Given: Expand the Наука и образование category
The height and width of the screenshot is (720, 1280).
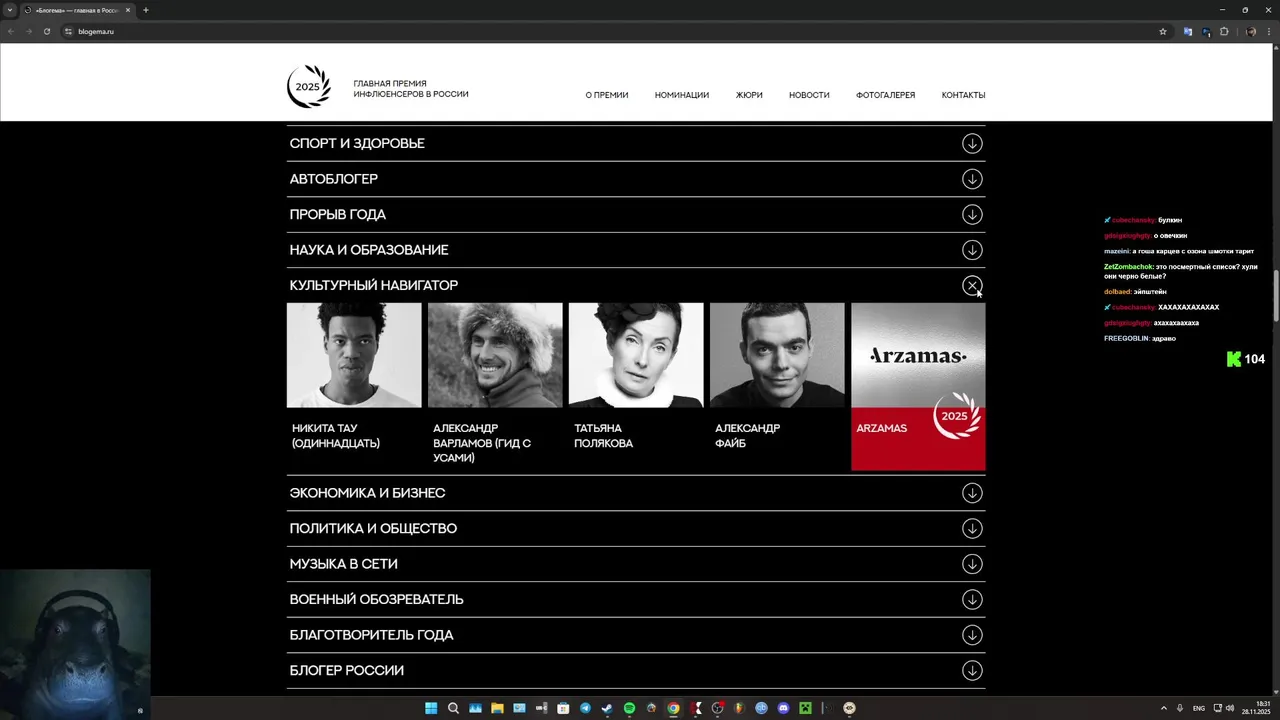Looking at the screenshot, I should tap(972, 250).
